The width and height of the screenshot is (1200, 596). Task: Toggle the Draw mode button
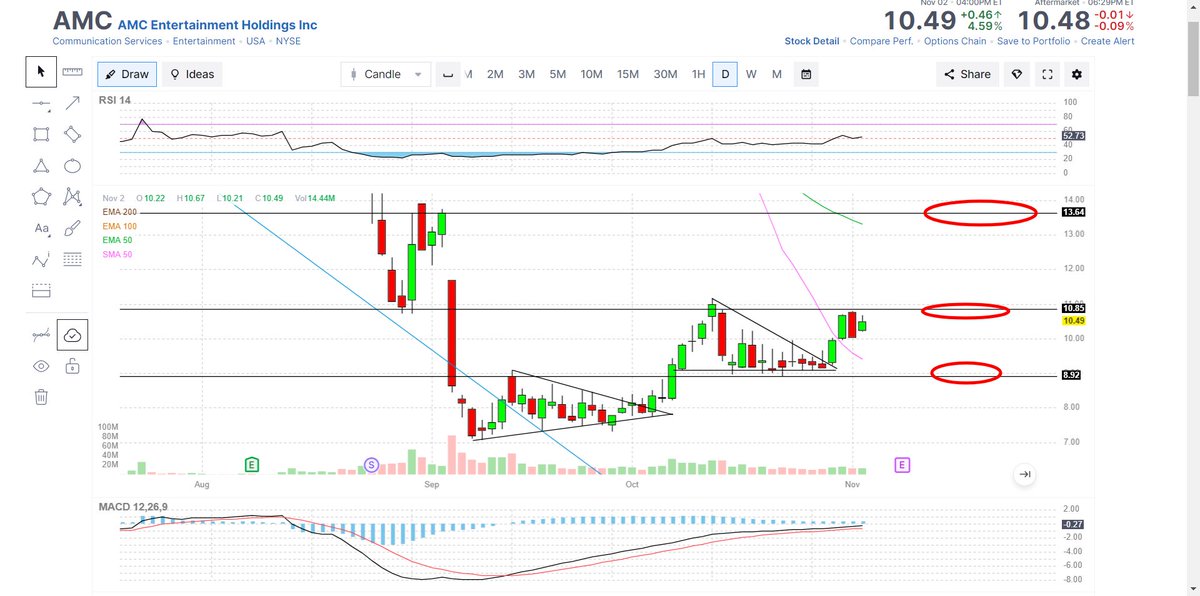tap(127, 74)
